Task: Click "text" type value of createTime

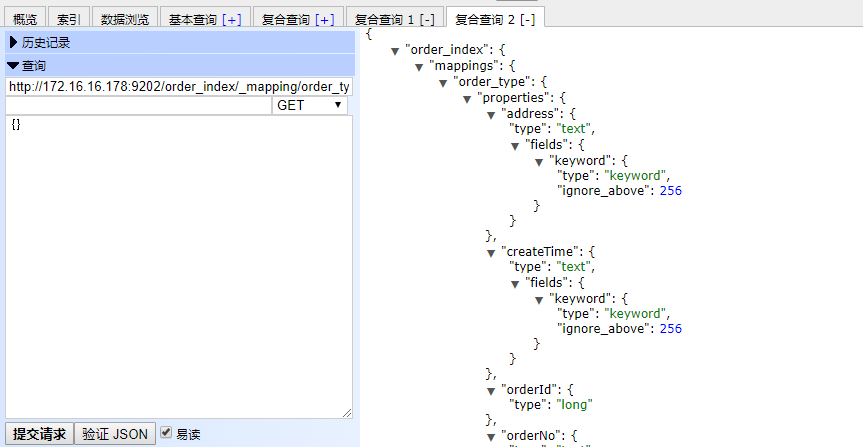Action: click(x=574, y=266)
